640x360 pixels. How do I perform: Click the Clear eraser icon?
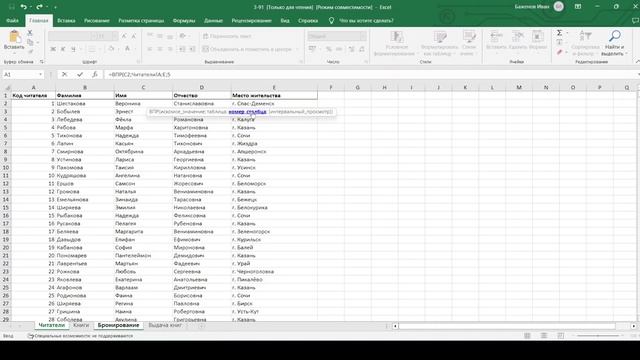(x=560, y=52)
